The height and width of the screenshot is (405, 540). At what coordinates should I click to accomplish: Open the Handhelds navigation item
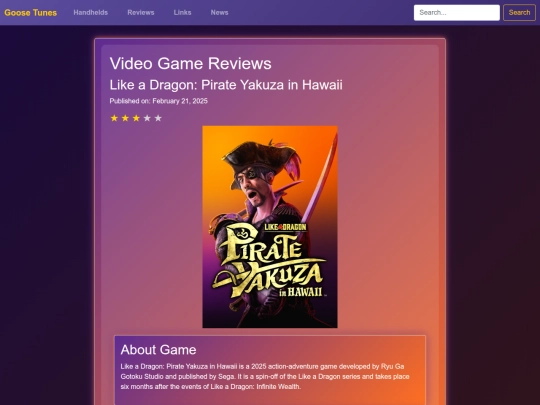coord(91,12)
